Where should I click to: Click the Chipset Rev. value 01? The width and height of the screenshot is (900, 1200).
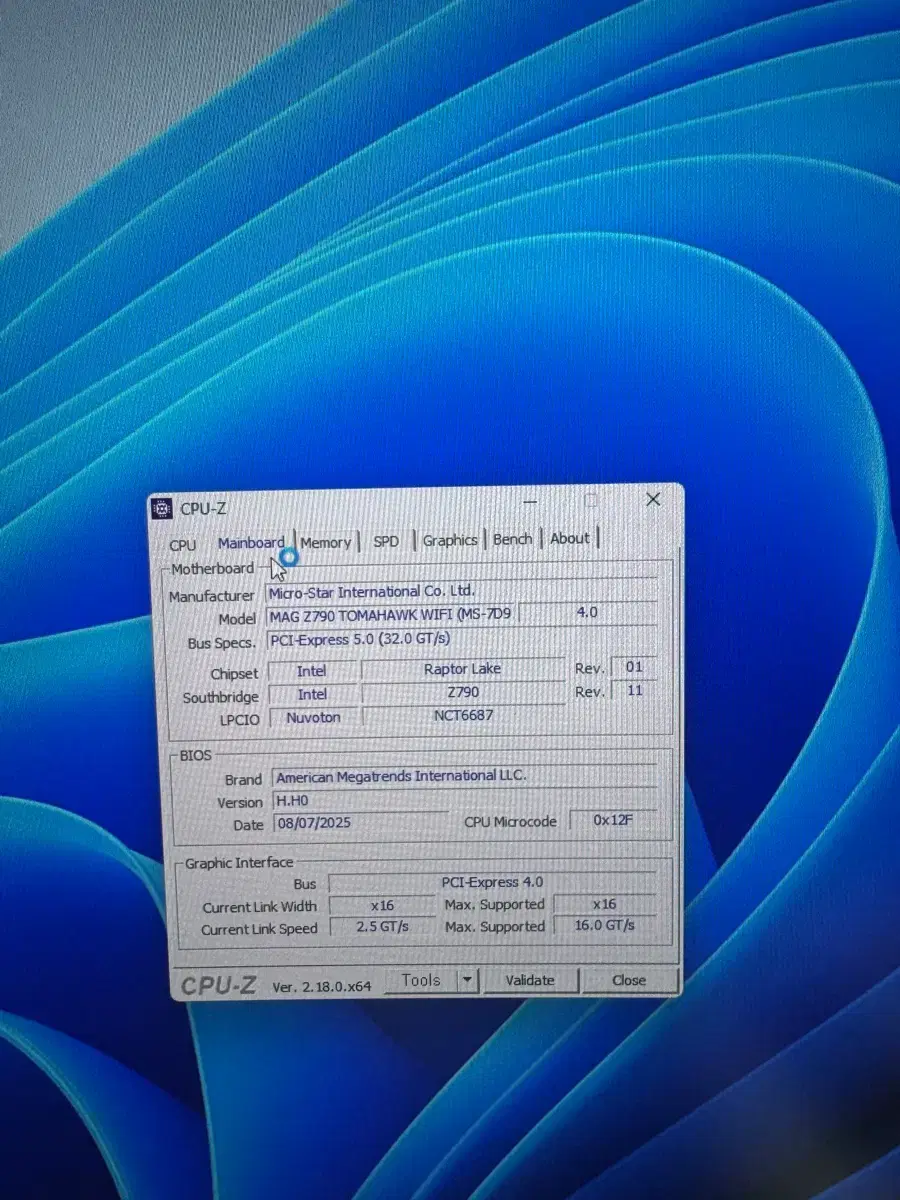pos(634,667)
